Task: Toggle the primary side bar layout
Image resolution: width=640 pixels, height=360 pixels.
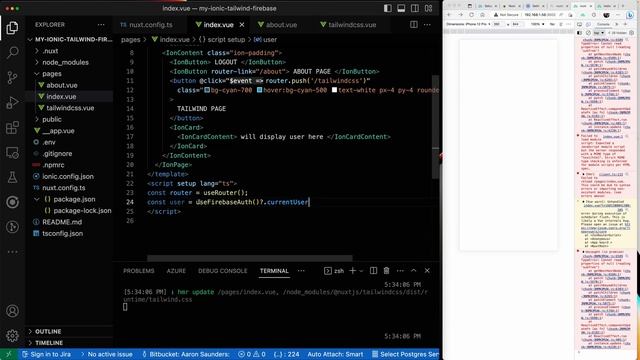Action: [x=387, y=8]
